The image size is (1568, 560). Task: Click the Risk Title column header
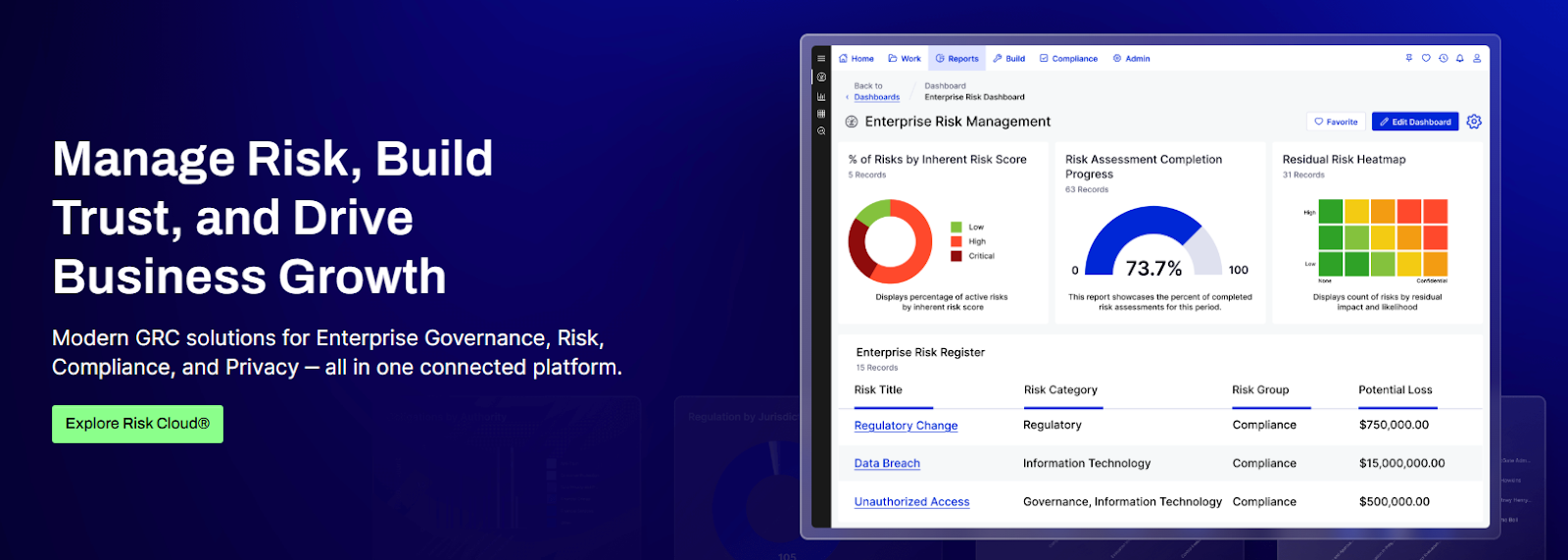(x=878, y=390)
